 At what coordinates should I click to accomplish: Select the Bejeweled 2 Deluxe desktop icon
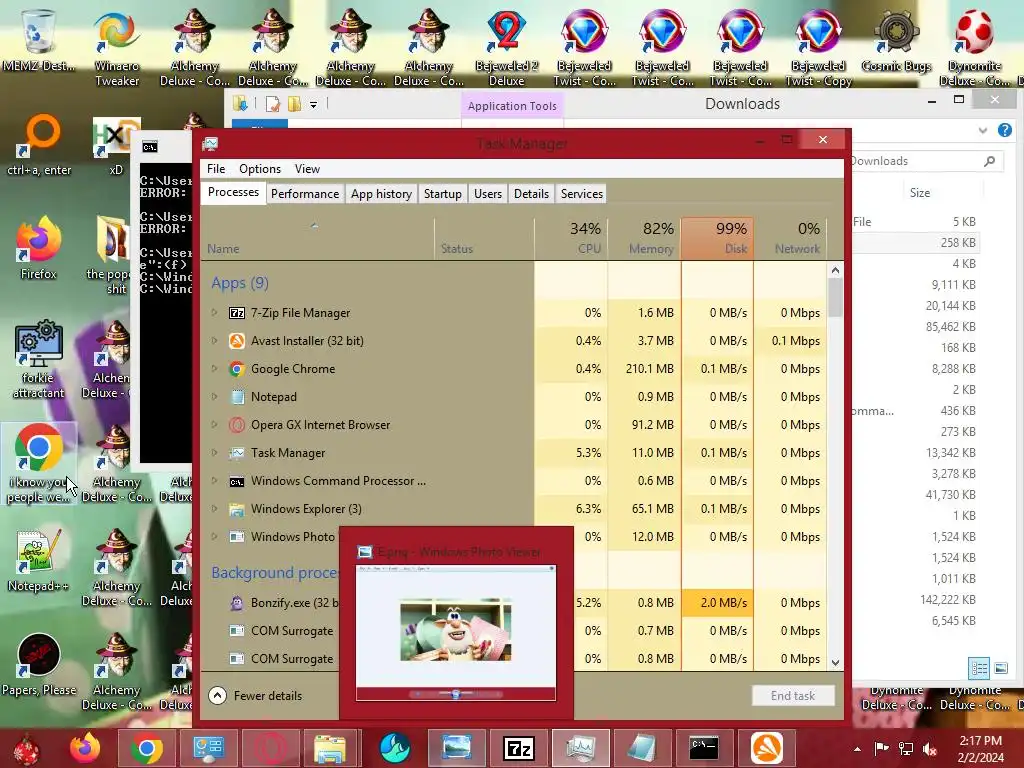tap(507, 47)
